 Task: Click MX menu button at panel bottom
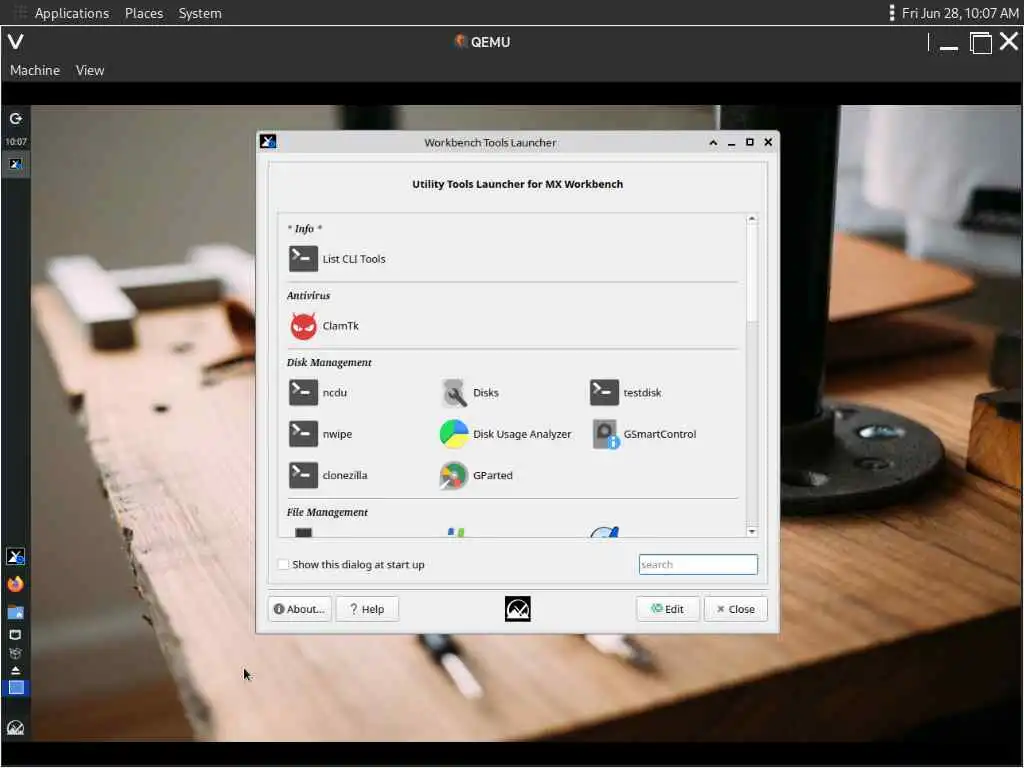[15, 728]
